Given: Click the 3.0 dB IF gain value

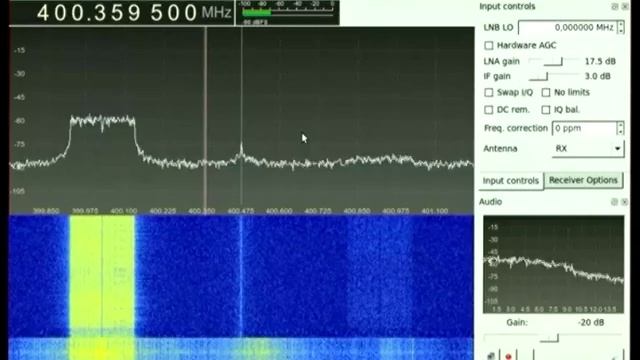Looking at the screenshot, I should [598, 76].
